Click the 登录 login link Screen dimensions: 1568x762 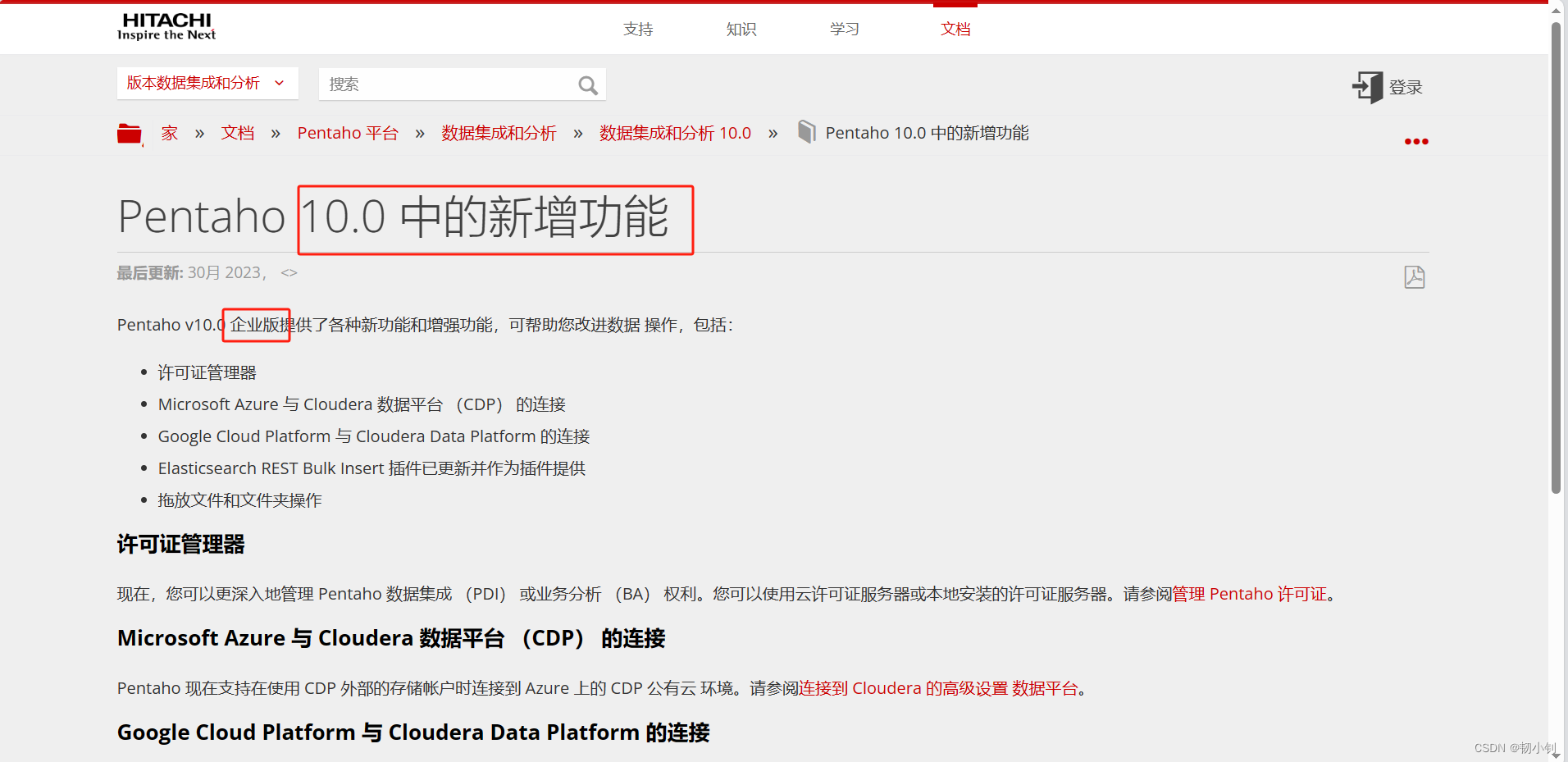(x=1406, y=88)
